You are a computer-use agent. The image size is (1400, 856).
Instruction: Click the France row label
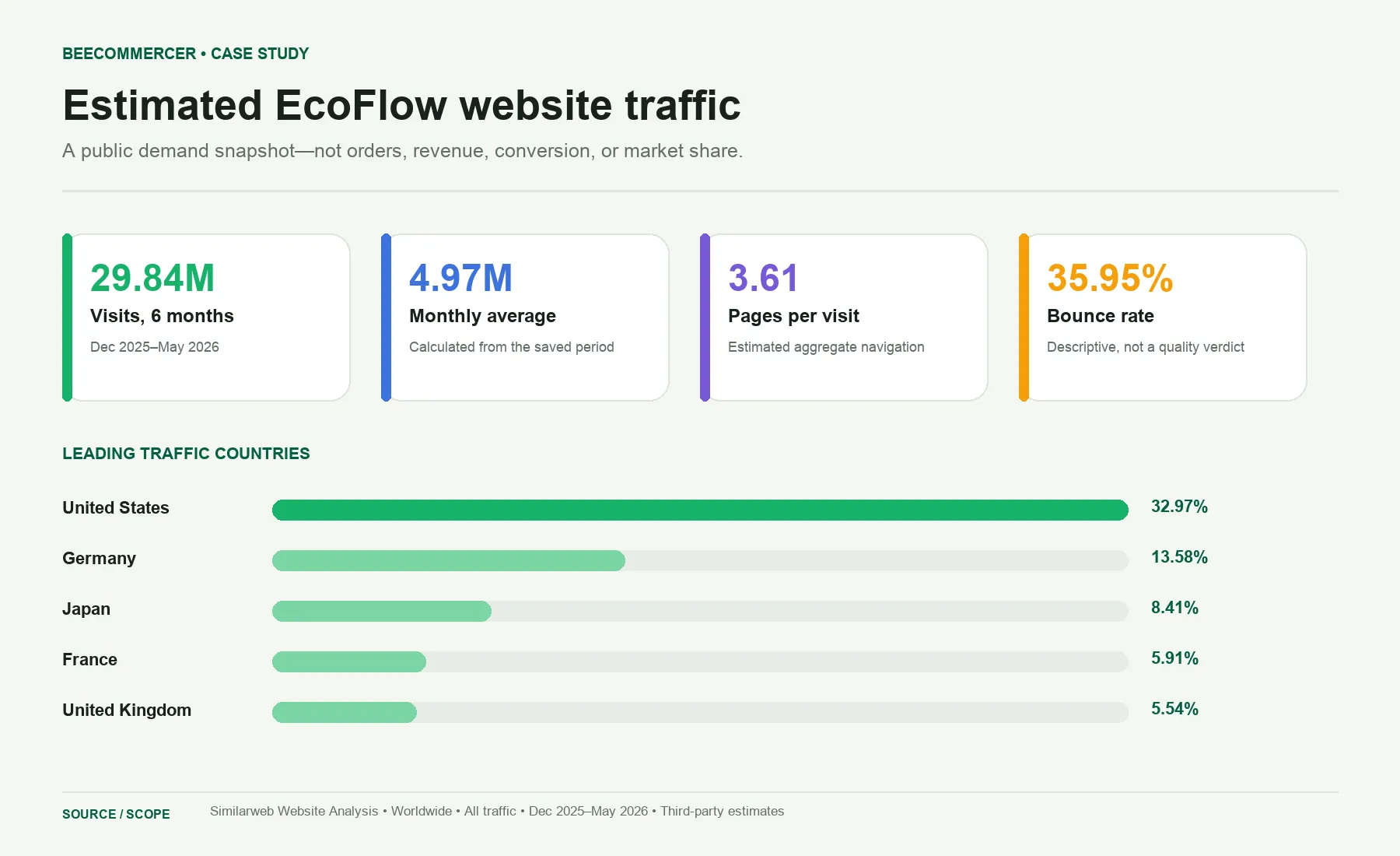89,660
